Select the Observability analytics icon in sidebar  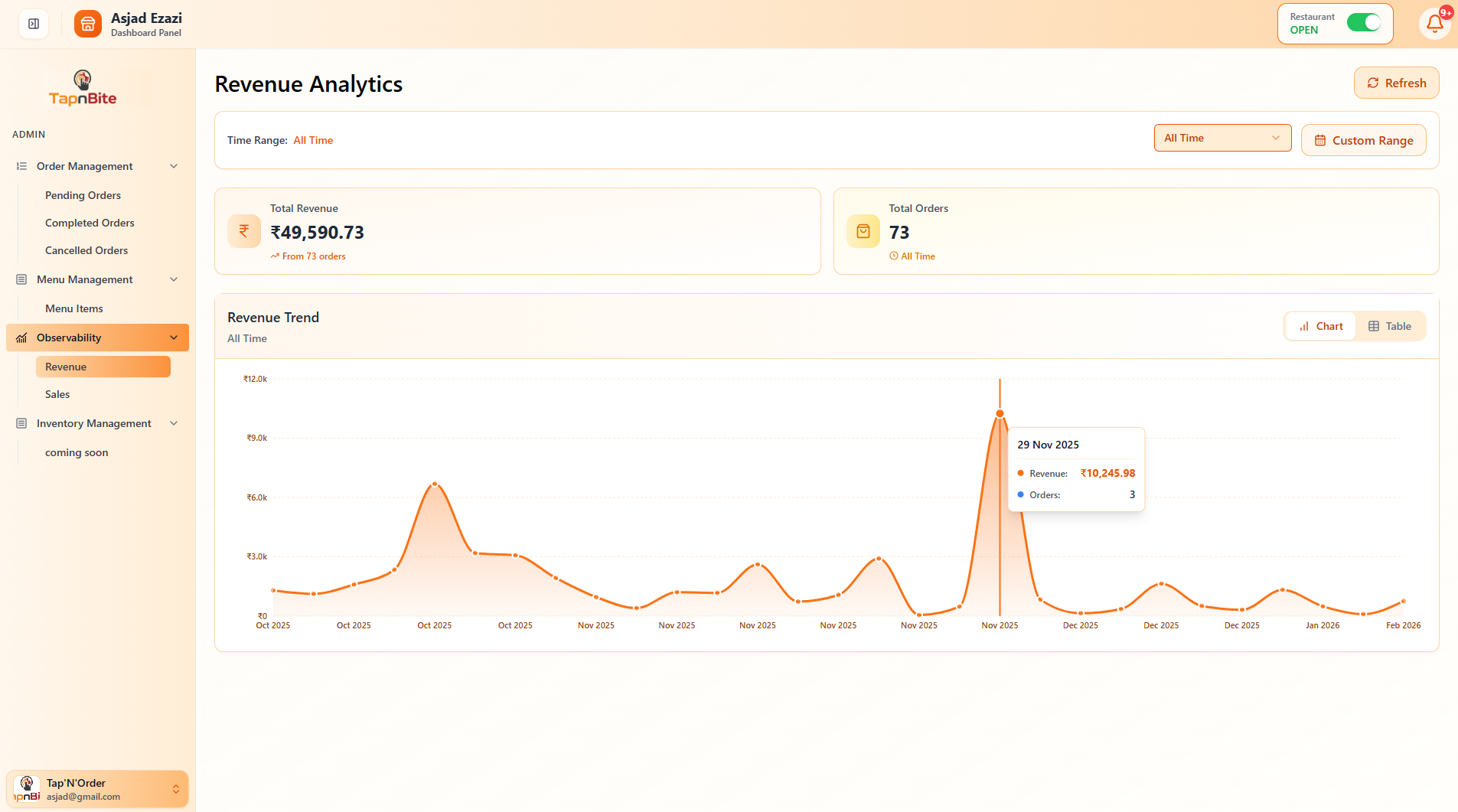click(21, 338)
